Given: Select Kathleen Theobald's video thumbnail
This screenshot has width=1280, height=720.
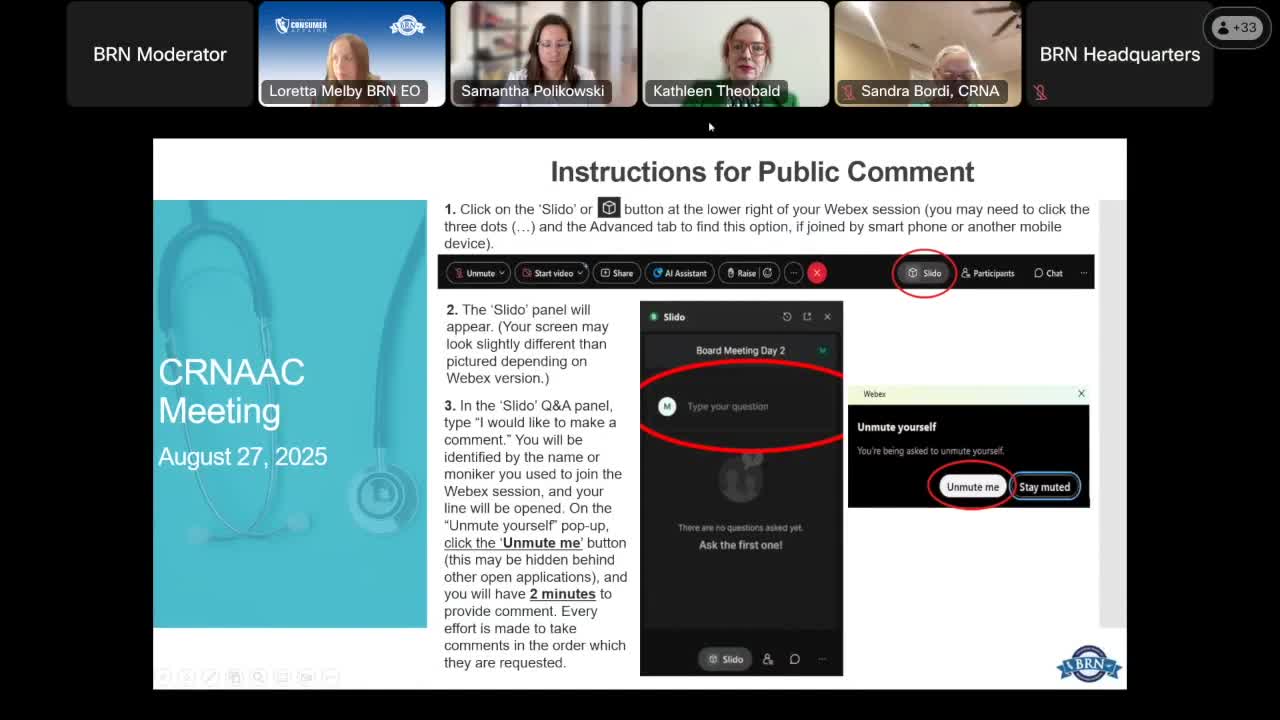Looking at the screenshot, I should (x=735, y=54).
